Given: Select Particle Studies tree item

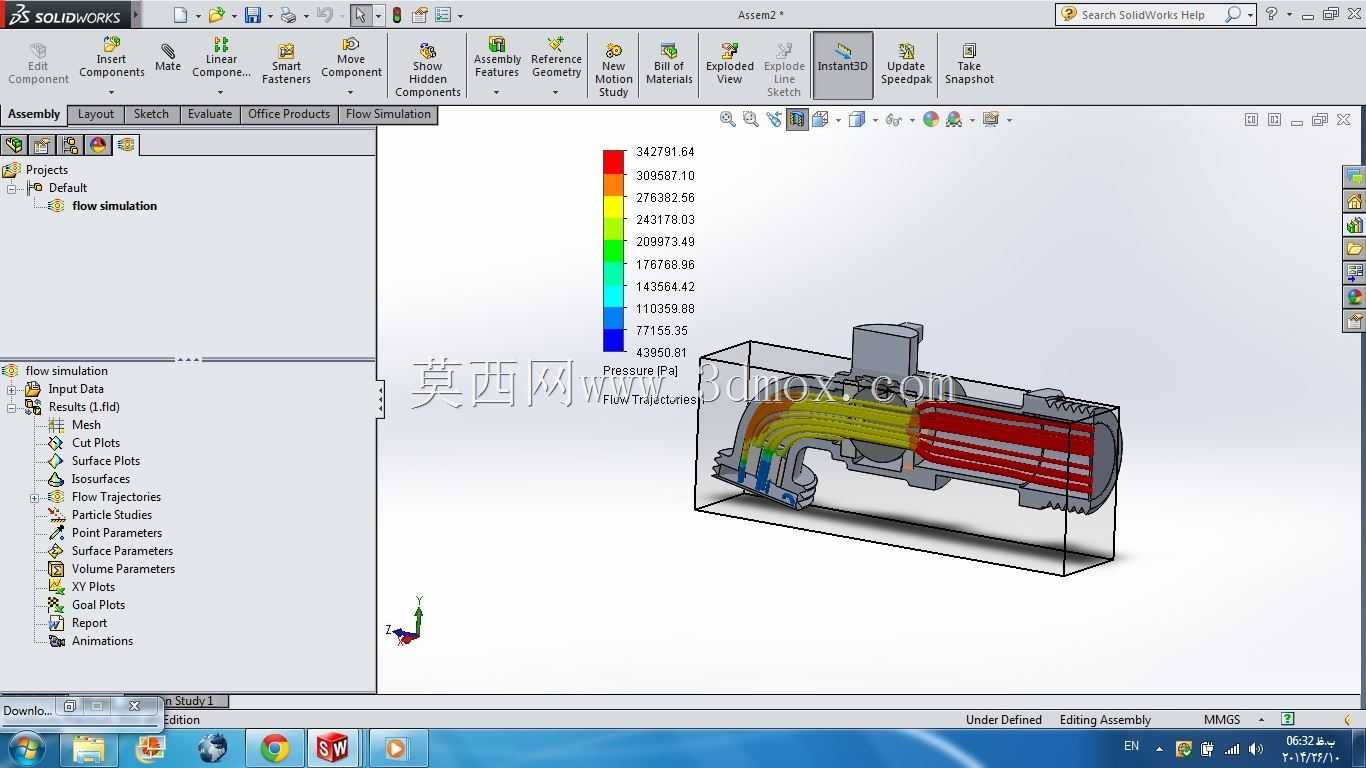Looking at the screenshot, I should point(112,515).
